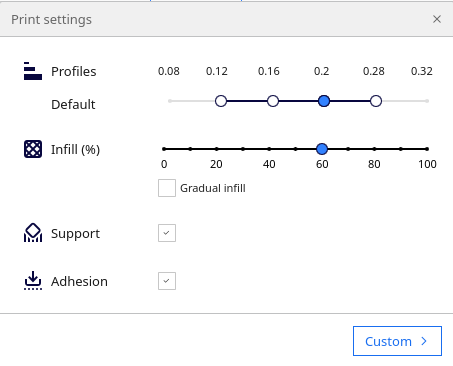
Task: Set infill to 20 percent on slider
Action: (x=217, y=149)
